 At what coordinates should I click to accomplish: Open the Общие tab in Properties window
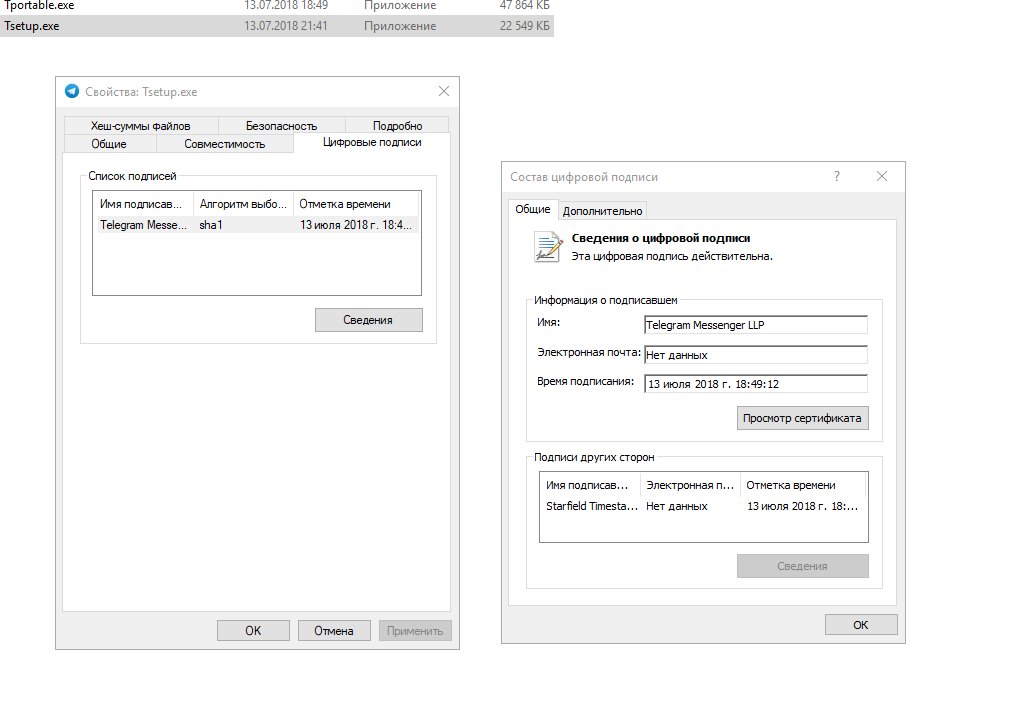coord(109,144)
